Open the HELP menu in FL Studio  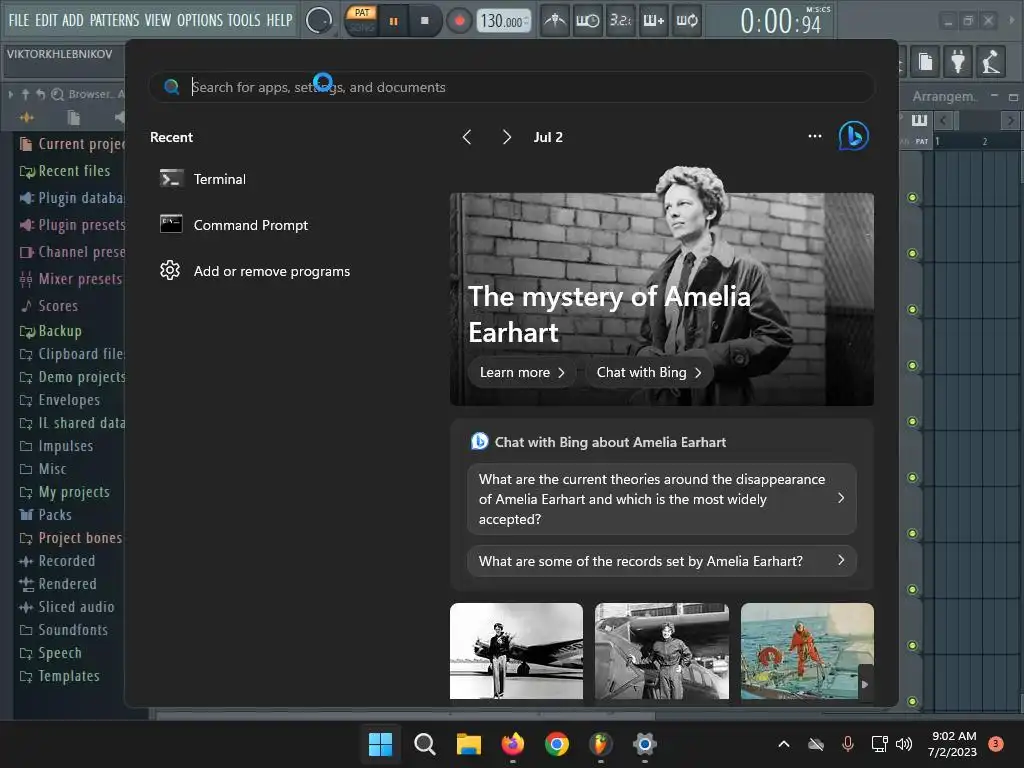pyautogui.click(x=280, y=20)
